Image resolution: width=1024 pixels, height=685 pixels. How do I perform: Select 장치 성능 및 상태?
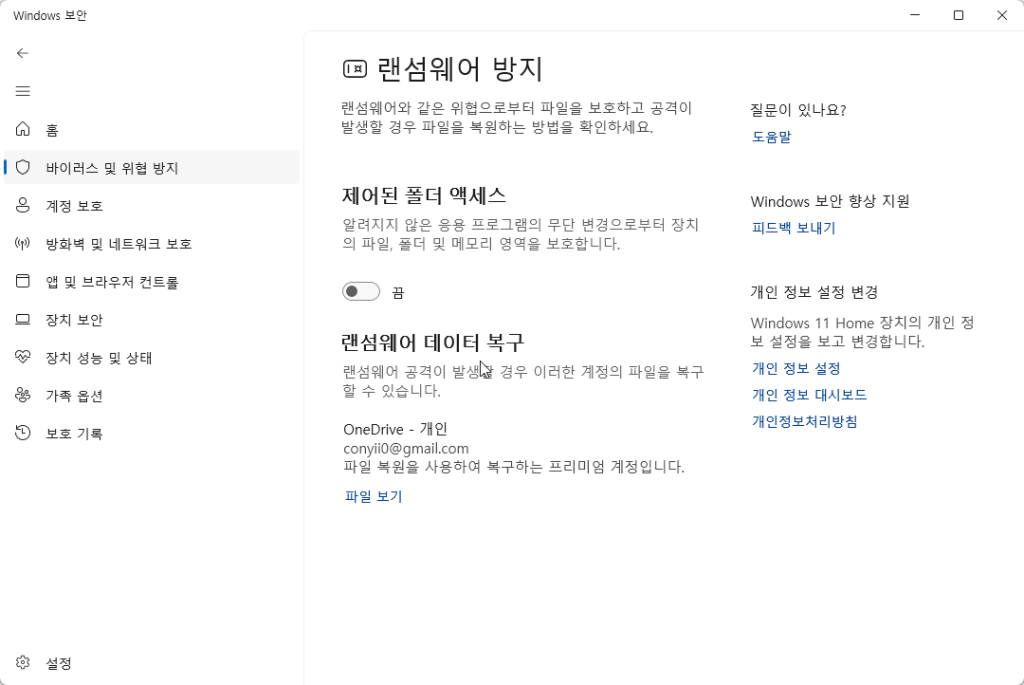[152, 357]
